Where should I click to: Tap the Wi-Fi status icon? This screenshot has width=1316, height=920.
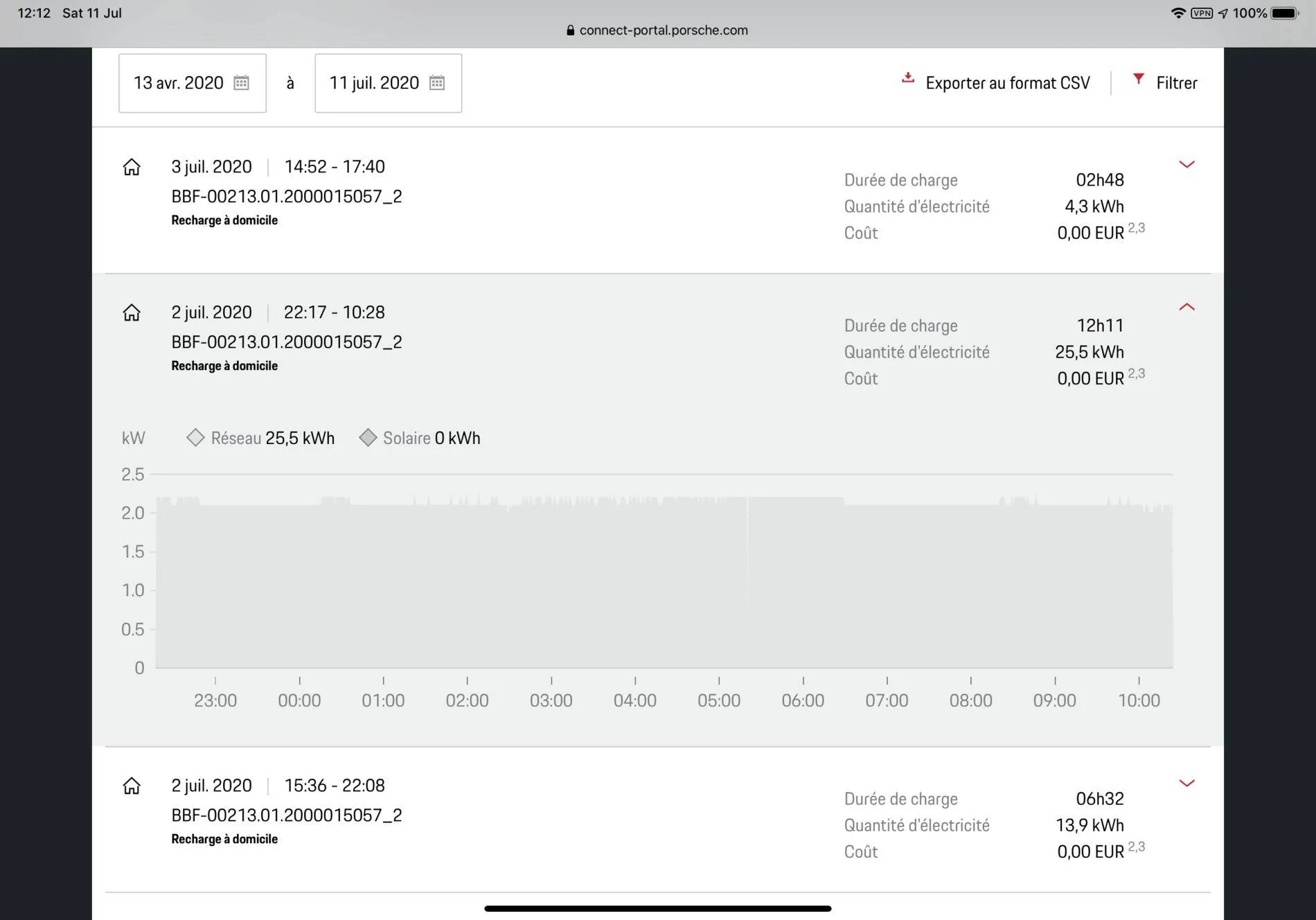[1177, 13]
